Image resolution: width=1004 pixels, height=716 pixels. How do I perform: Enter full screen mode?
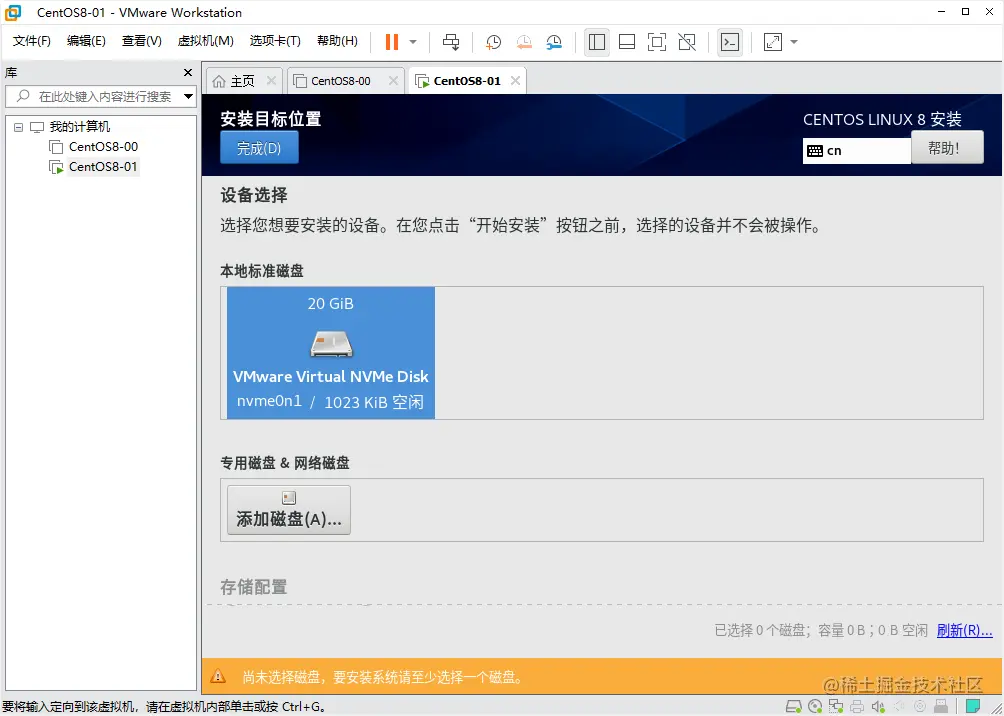click(x=655, y=41)
